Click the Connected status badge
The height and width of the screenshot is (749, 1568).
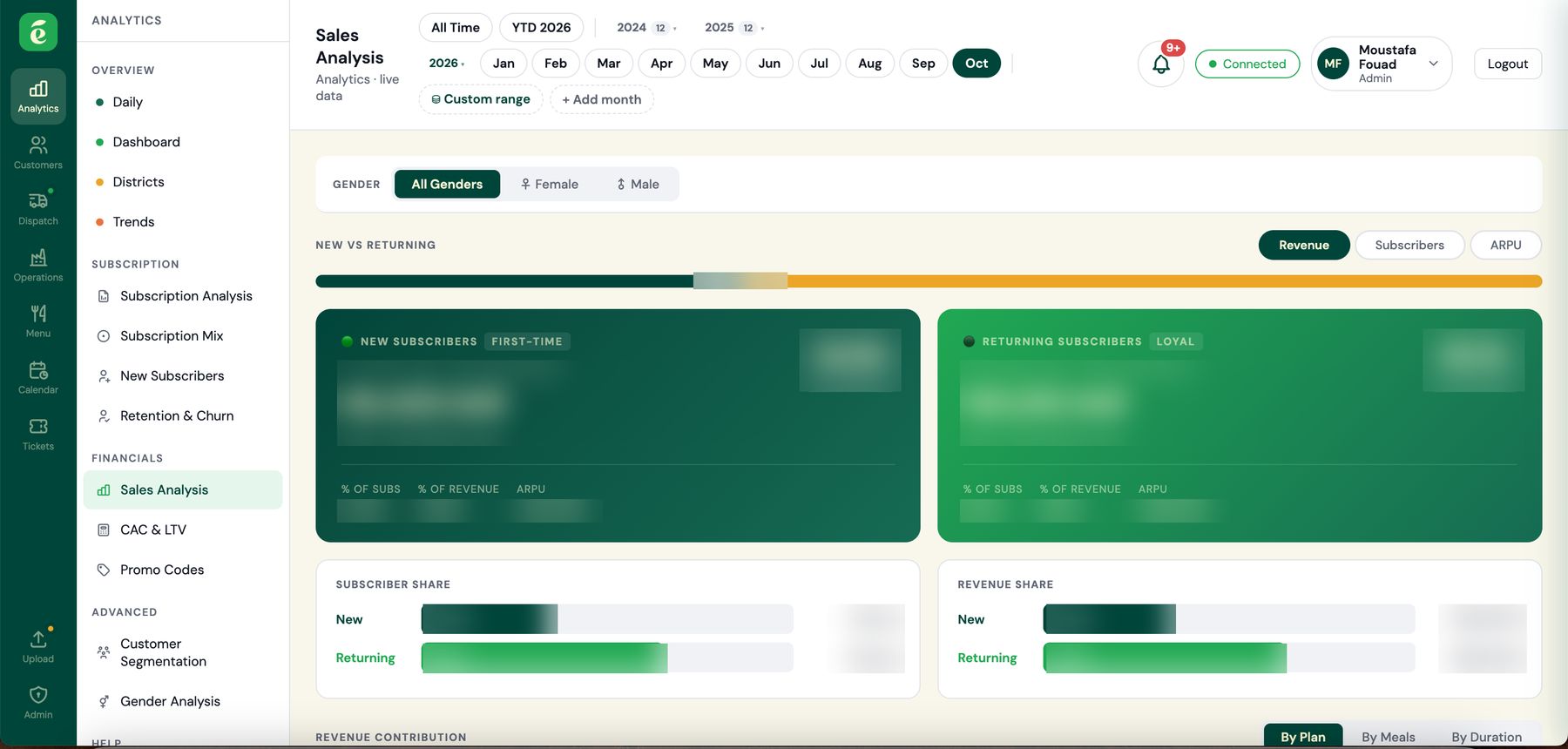pos(1247,64)
